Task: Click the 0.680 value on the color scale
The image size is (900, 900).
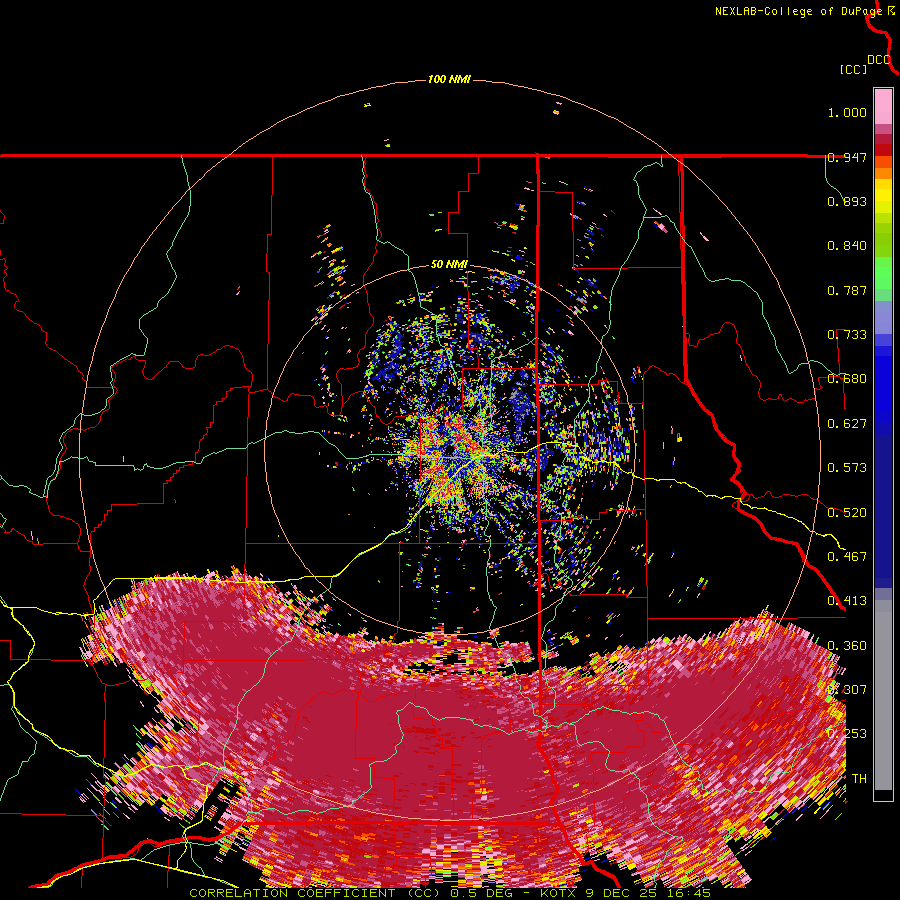Action: point(847,379)
